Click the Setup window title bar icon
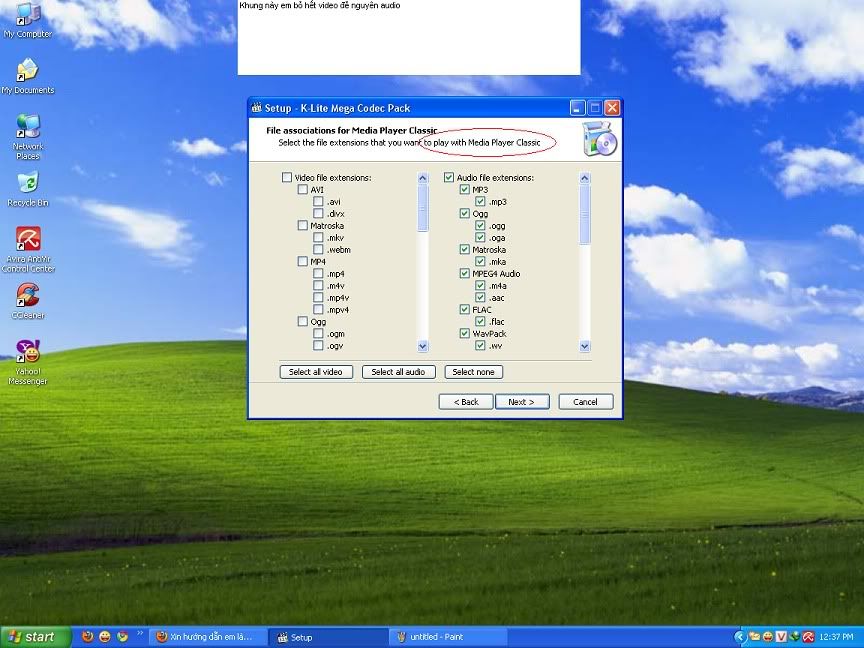The image size is (864, 648). pyautogui.click(x=256, y=107)
